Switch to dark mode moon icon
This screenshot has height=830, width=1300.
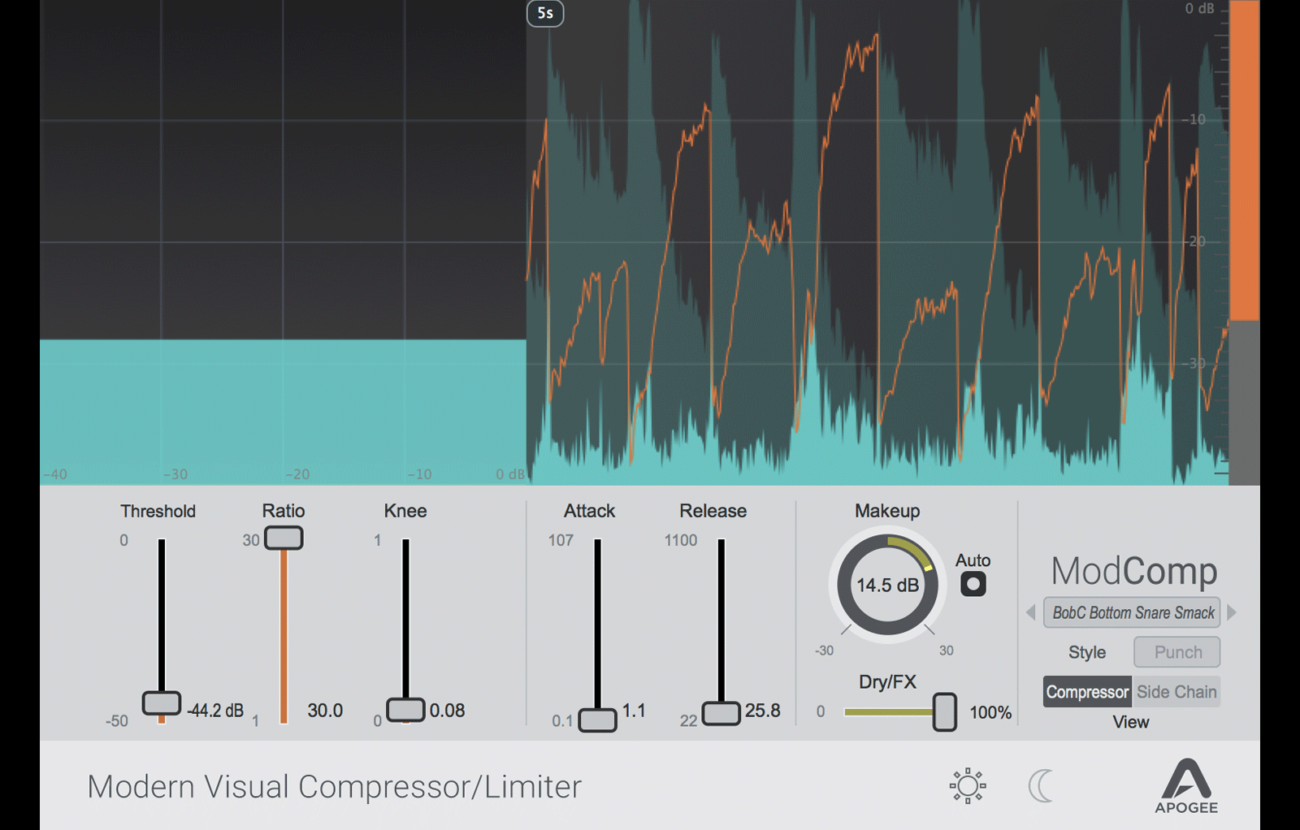[x=1041, y=786]
